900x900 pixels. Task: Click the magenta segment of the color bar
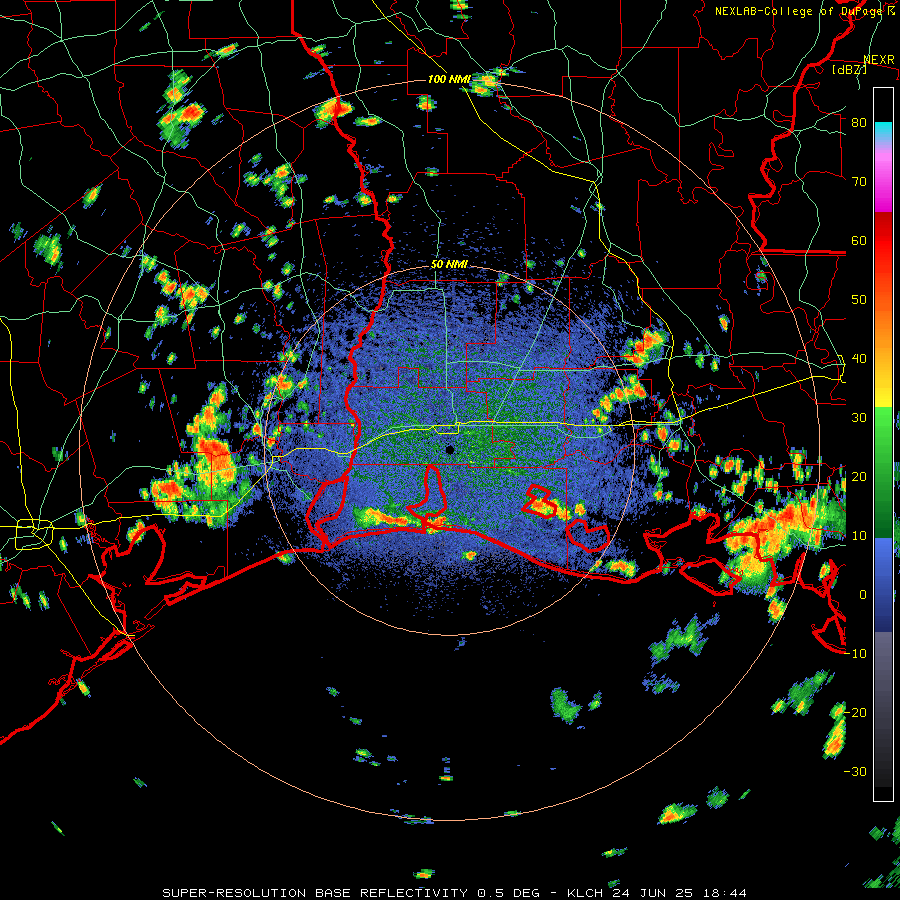point(883,183)
